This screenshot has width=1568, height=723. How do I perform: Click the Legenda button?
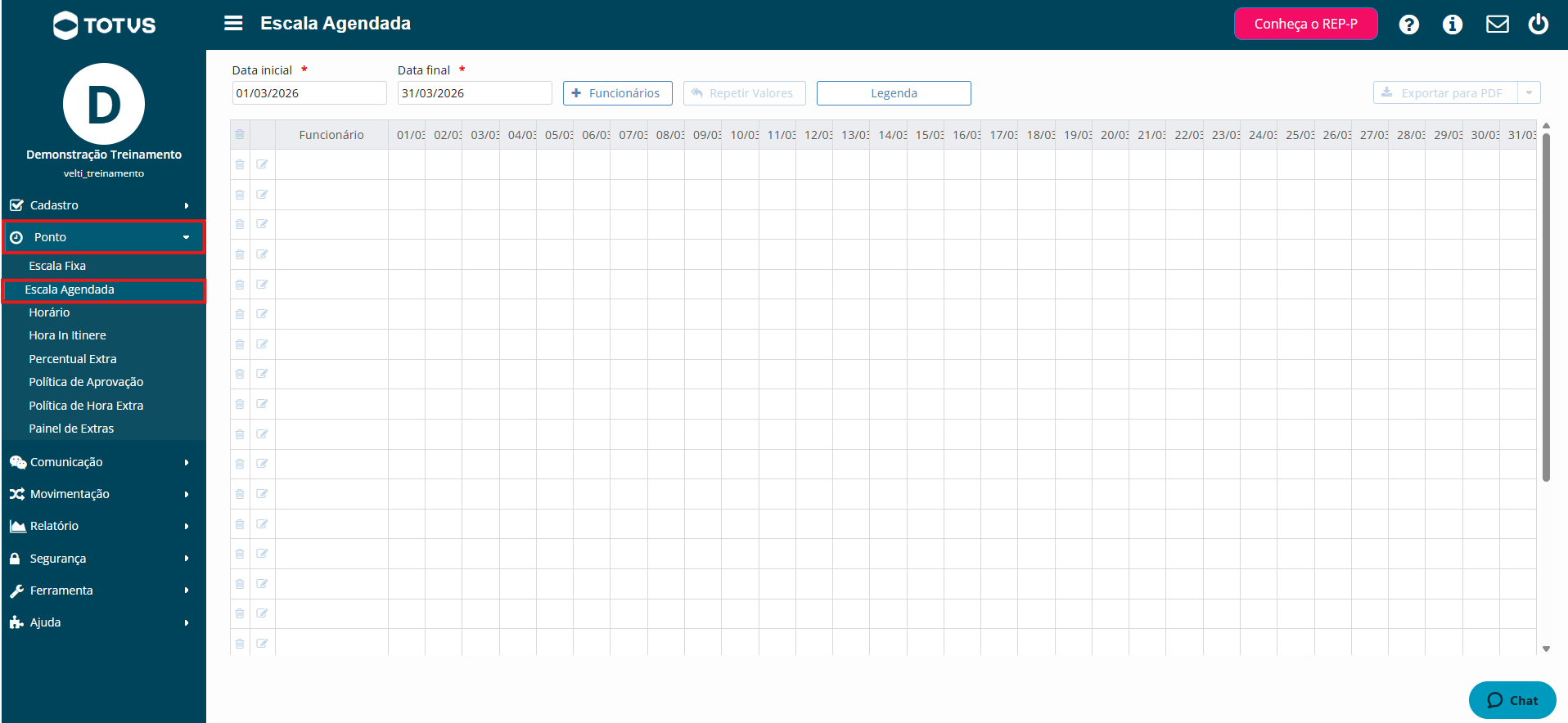coord(894,93)
